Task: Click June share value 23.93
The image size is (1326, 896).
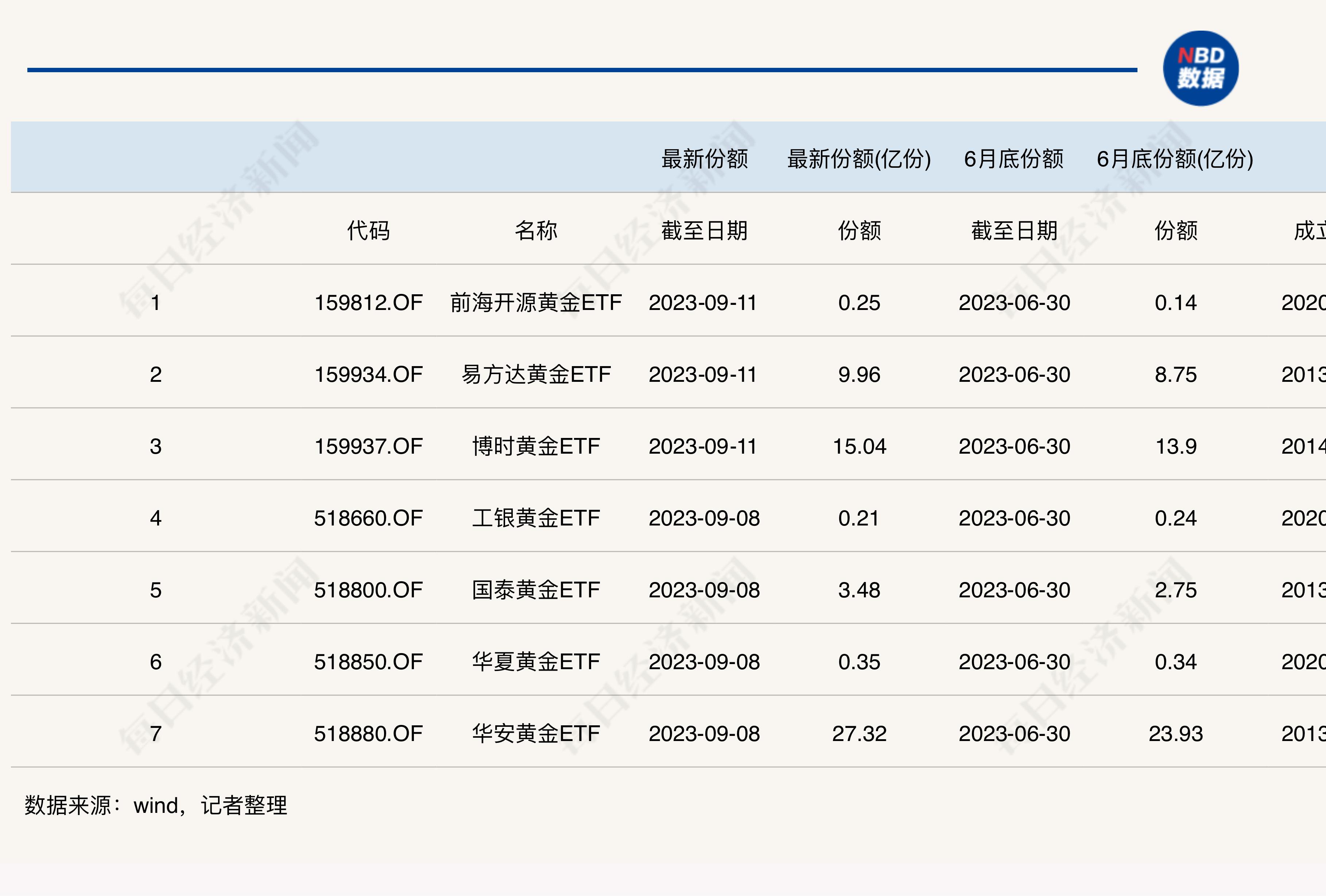Action: tap(1175, 734)
